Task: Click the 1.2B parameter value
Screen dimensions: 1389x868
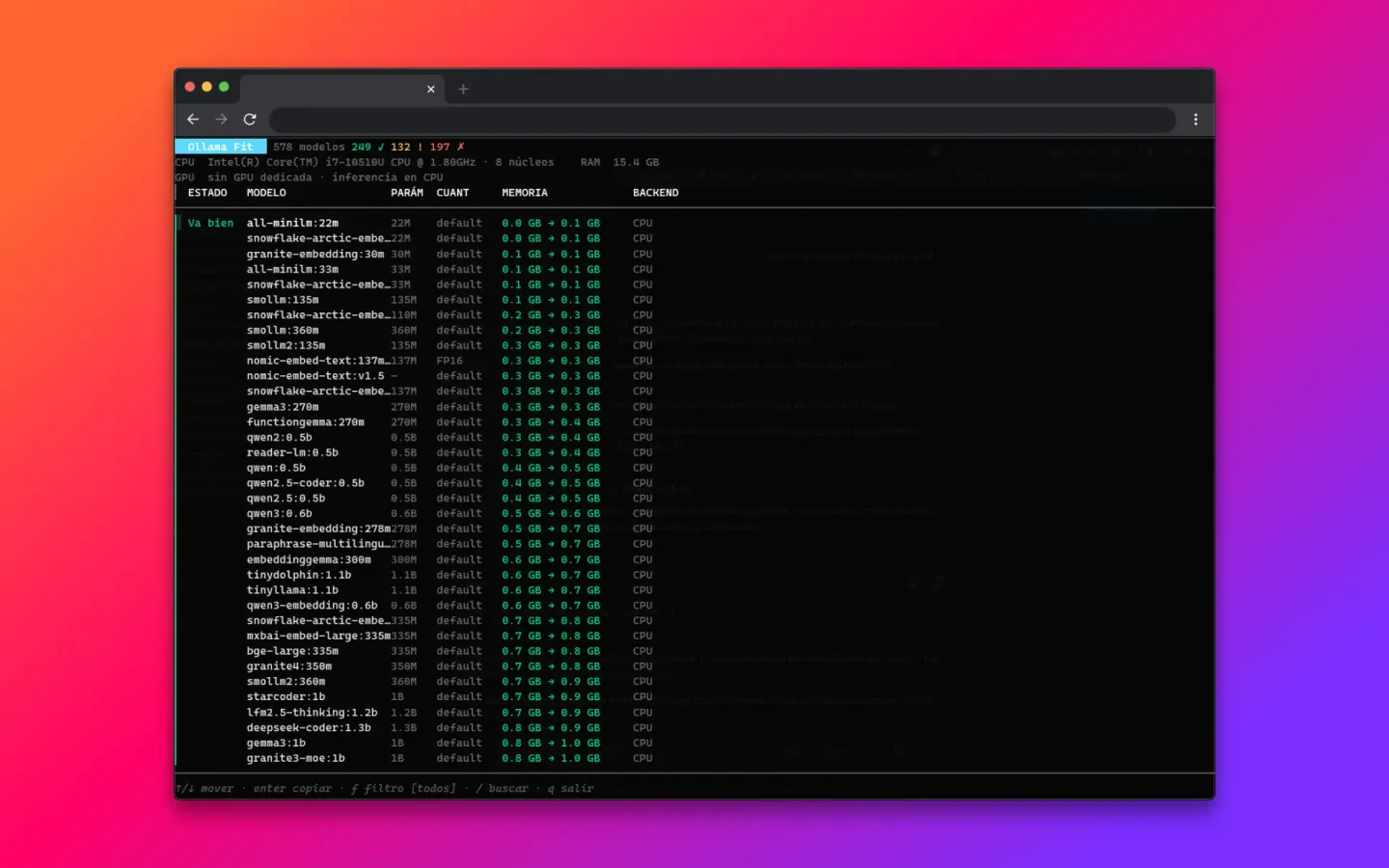Action: pos(404,713)
